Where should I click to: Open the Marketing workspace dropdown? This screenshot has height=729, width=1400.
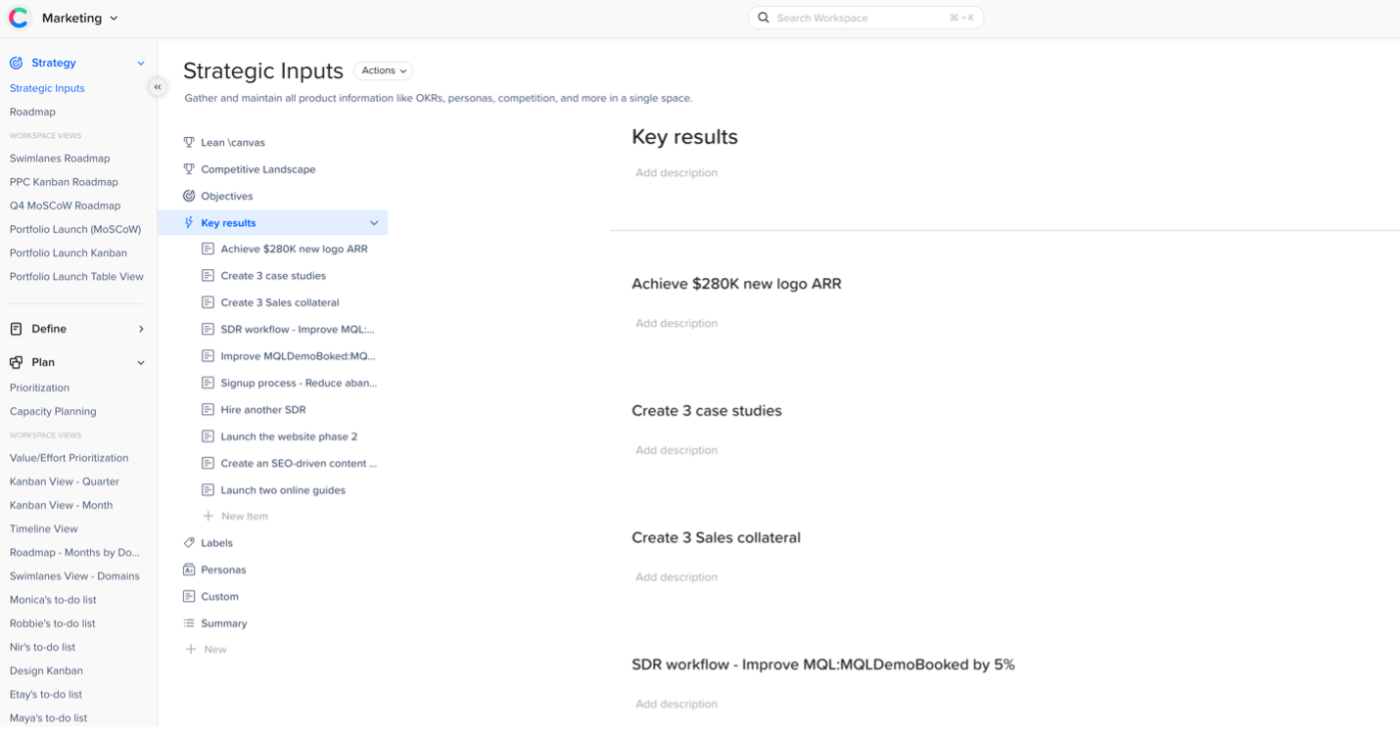pos(80,18)
